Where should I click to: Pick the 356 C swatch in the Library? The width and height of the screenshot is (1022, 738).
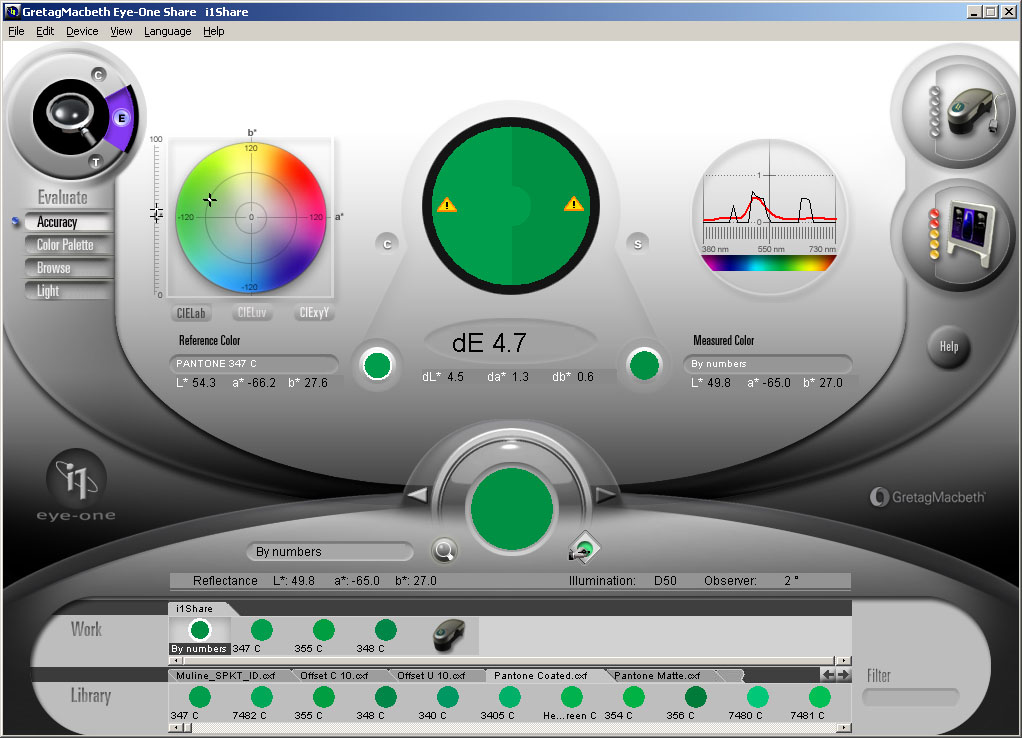coord(695,697)
